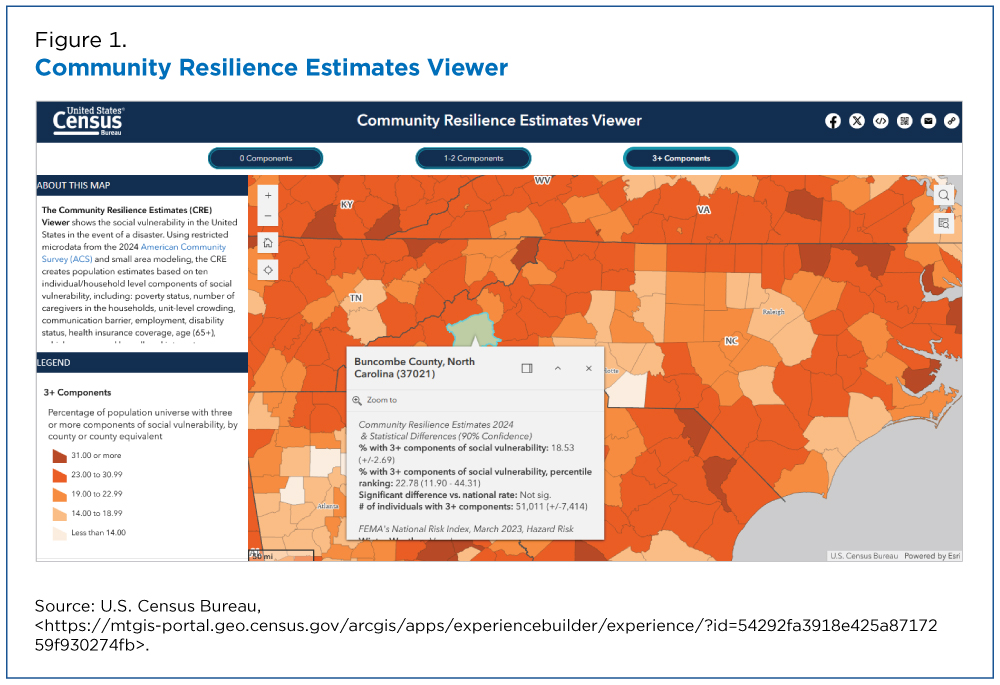Click the Community Resilience Estimates Viewer title
Screen dimensions: 1000x685
(499, 121)
